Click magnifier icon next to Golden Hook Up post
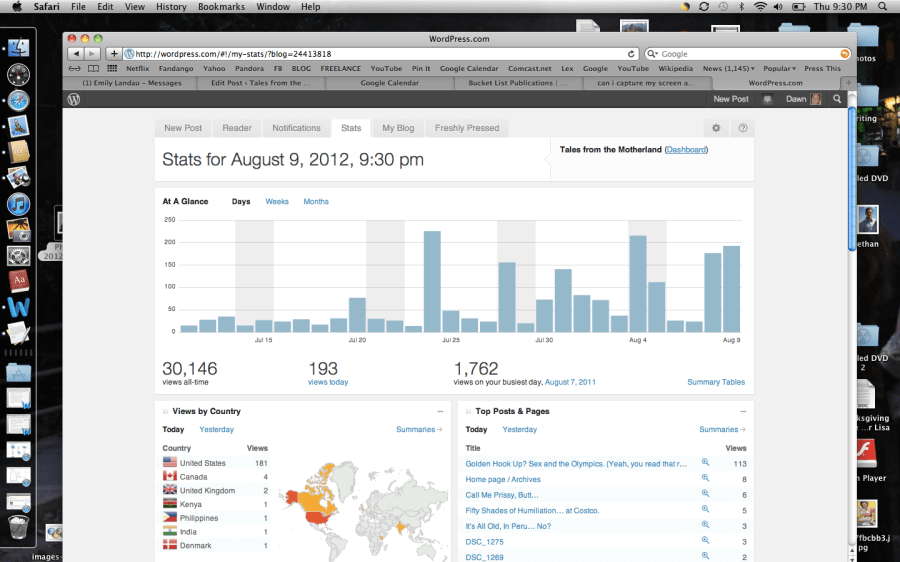The width and height of the screenshot is (900, 562). click(705, 463)
